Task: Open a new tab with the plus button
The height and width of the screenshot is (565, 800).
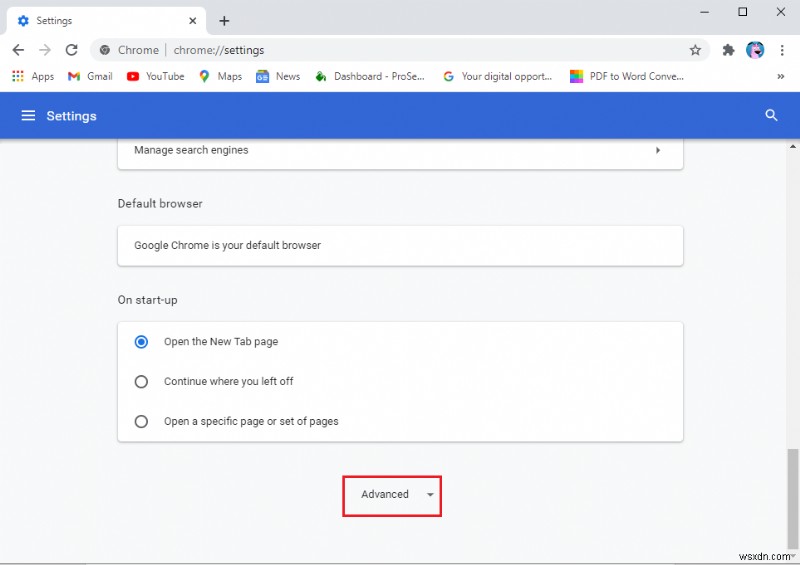Action: pyautogui.click(x=224, y=21)
